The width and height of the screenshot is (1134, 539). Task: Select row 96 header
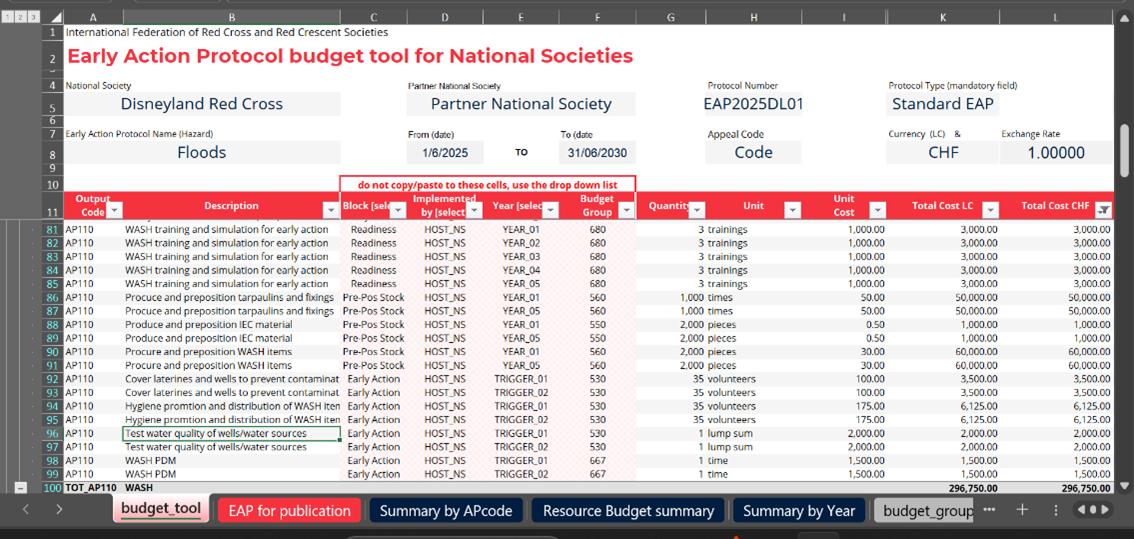click(x=53, y=433)
